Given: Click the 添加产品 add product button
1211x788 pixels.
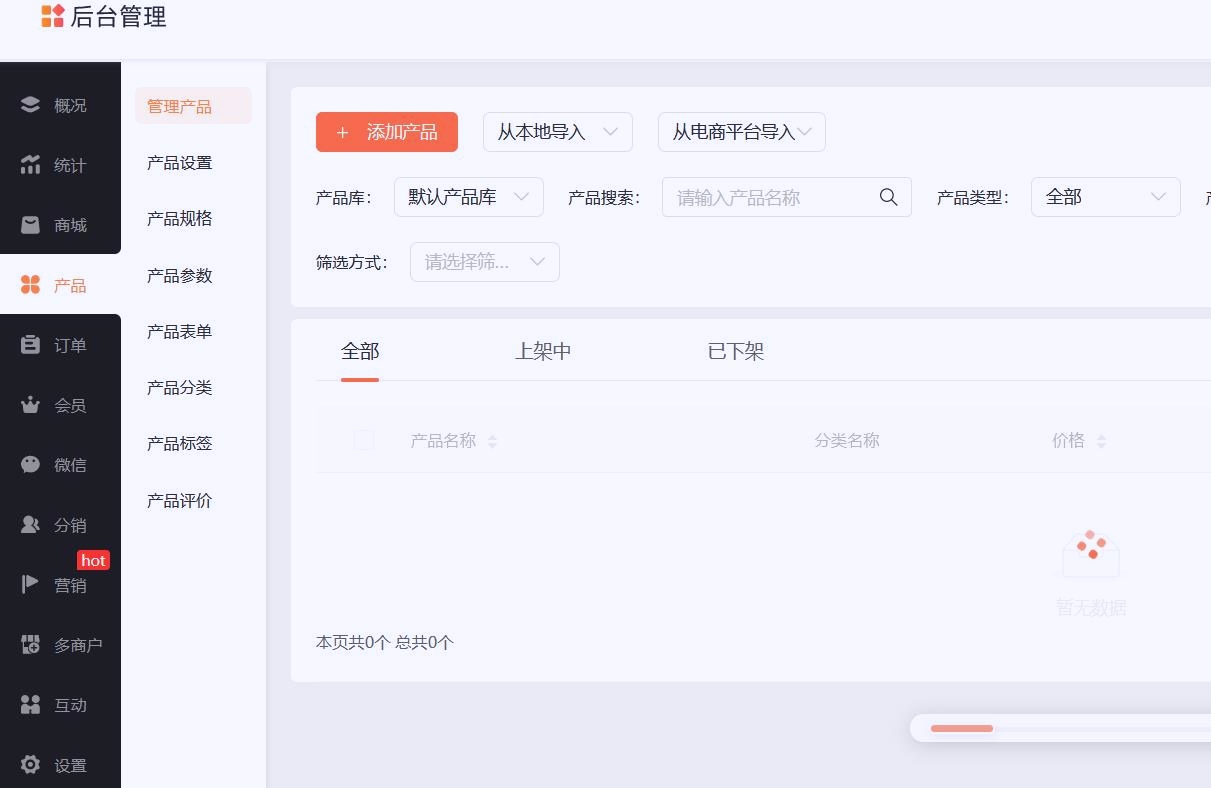Looking at the screenshot, I should pyautogui.click(x=387, y=132).
